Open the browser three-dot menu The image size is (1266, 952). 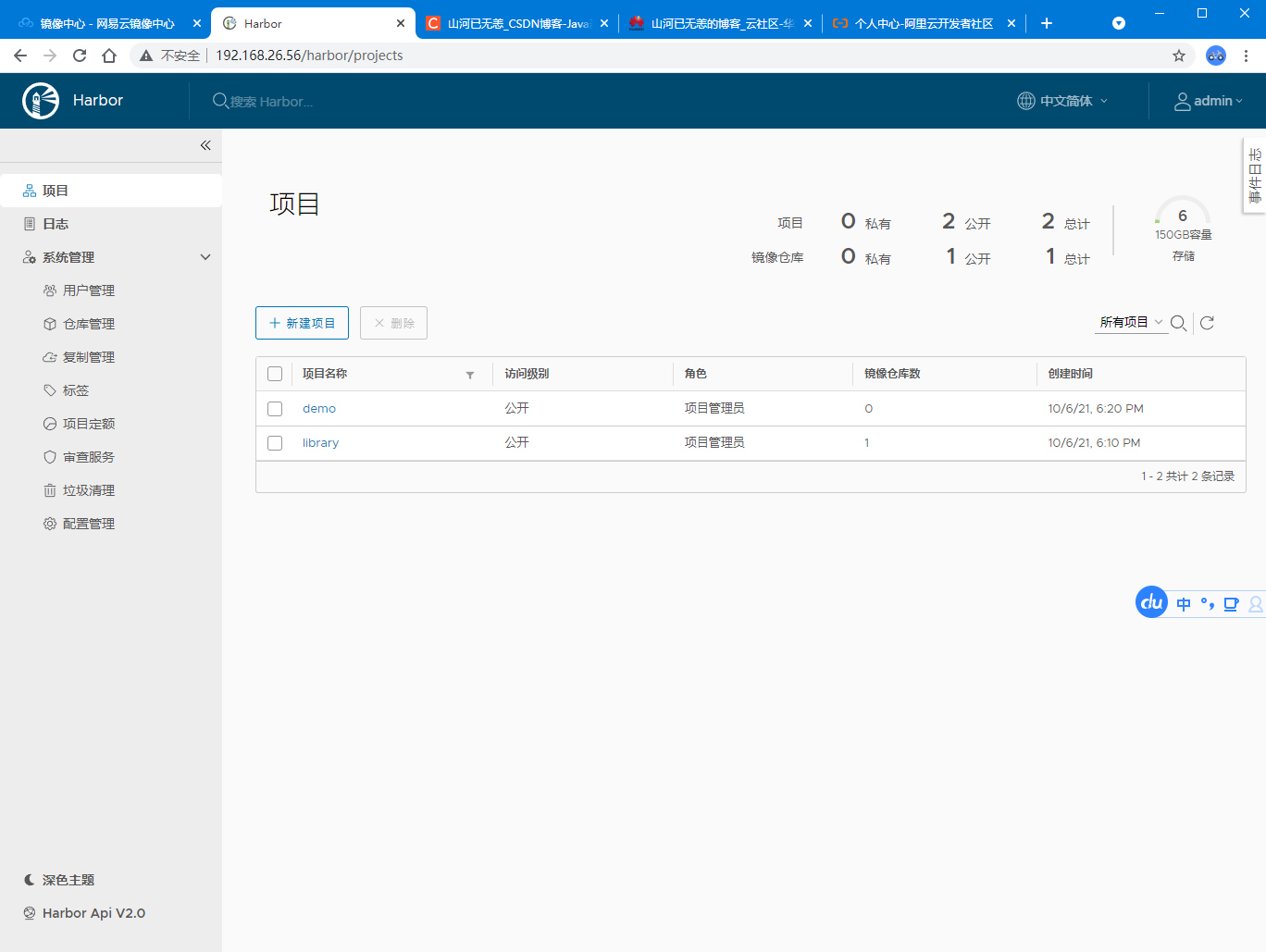(1246, 56)
